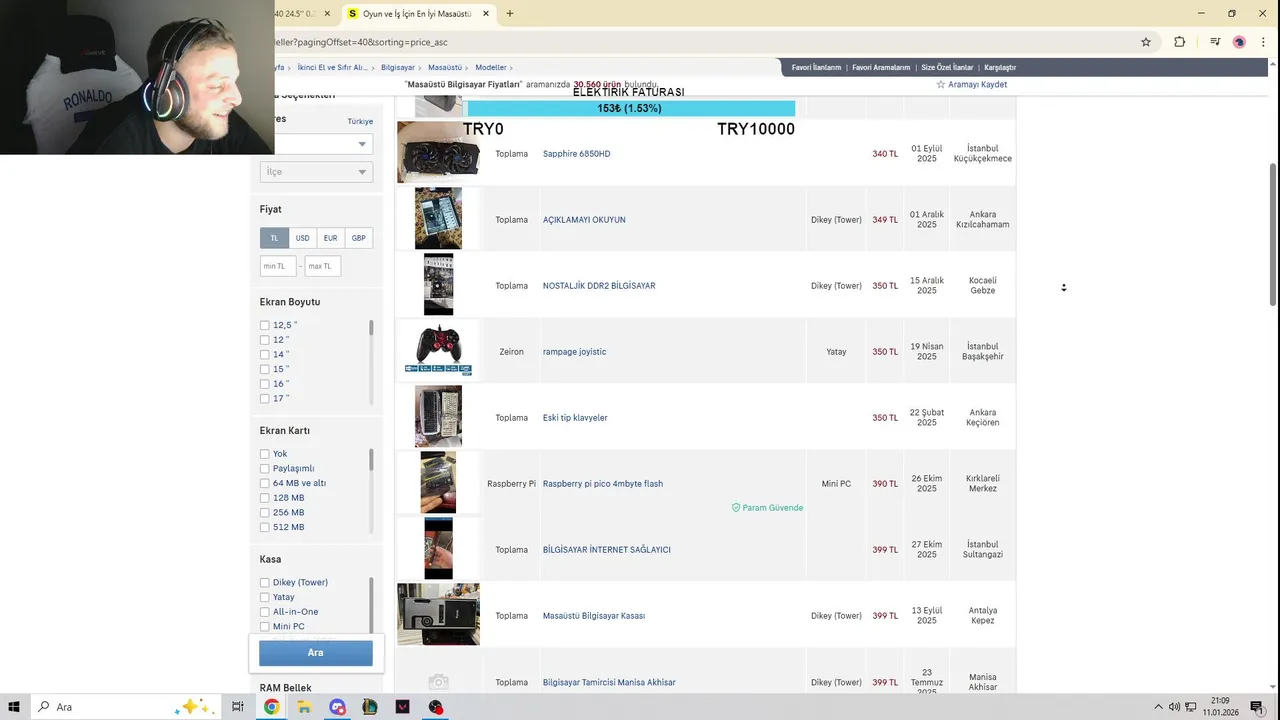Close the partially hidden '24.5"' tab
This screenshot has width=1280, height=720.
click(x=327, y=14)
